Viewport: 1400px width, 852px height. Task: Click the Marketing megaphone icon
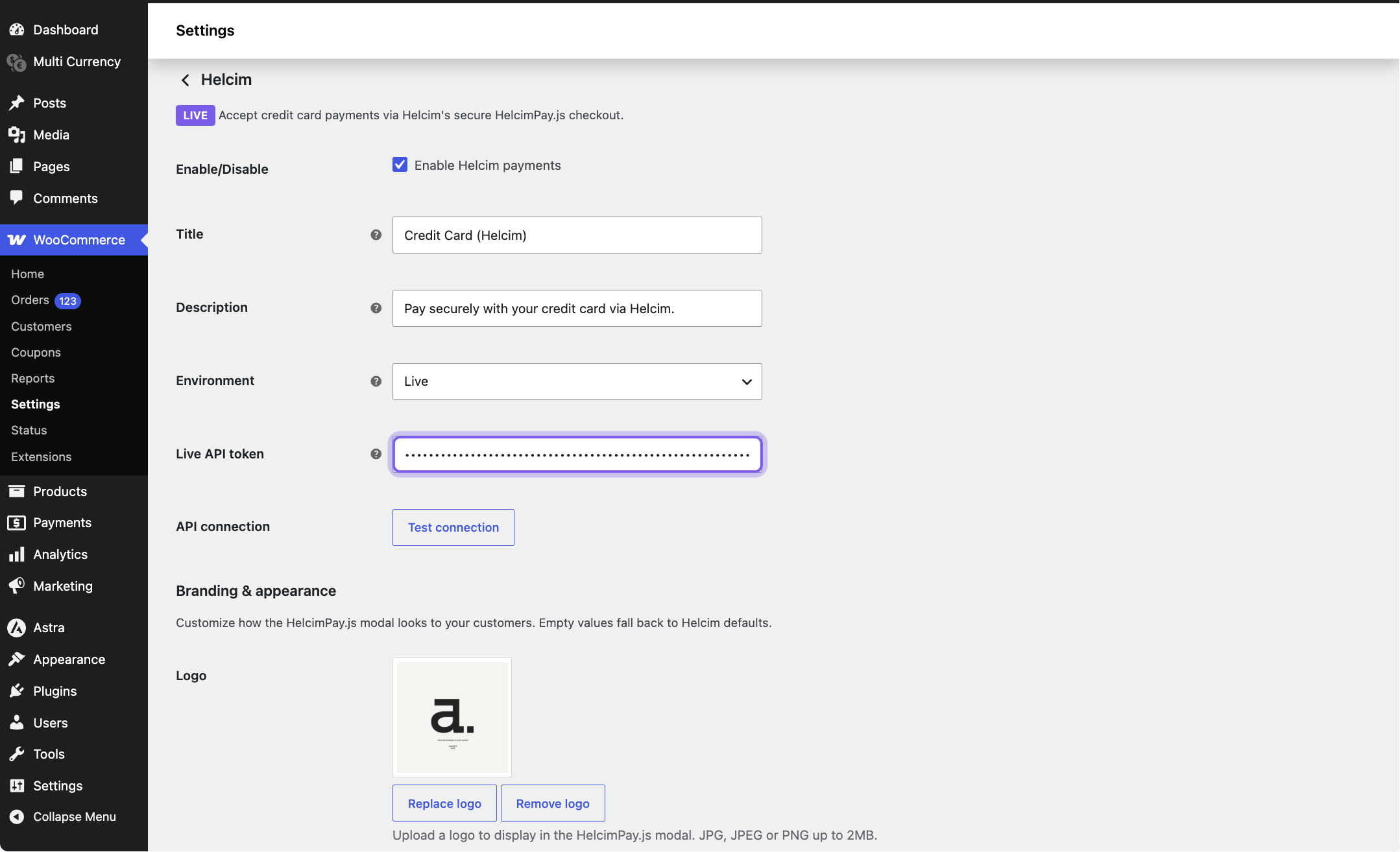[x=17, y=586]
